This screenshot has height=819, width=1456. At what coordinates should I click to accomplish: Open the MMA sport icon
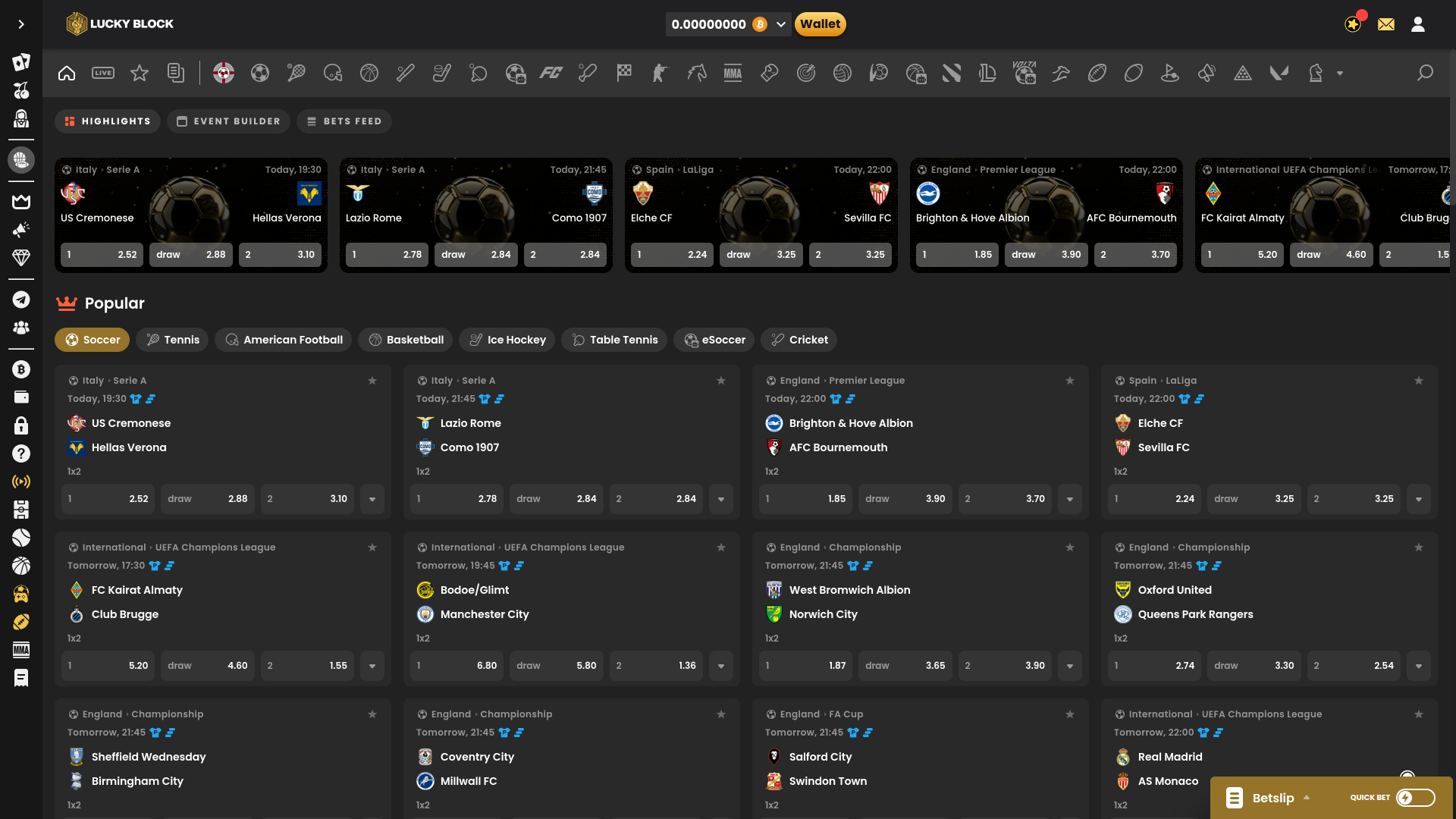pos(733,74)
